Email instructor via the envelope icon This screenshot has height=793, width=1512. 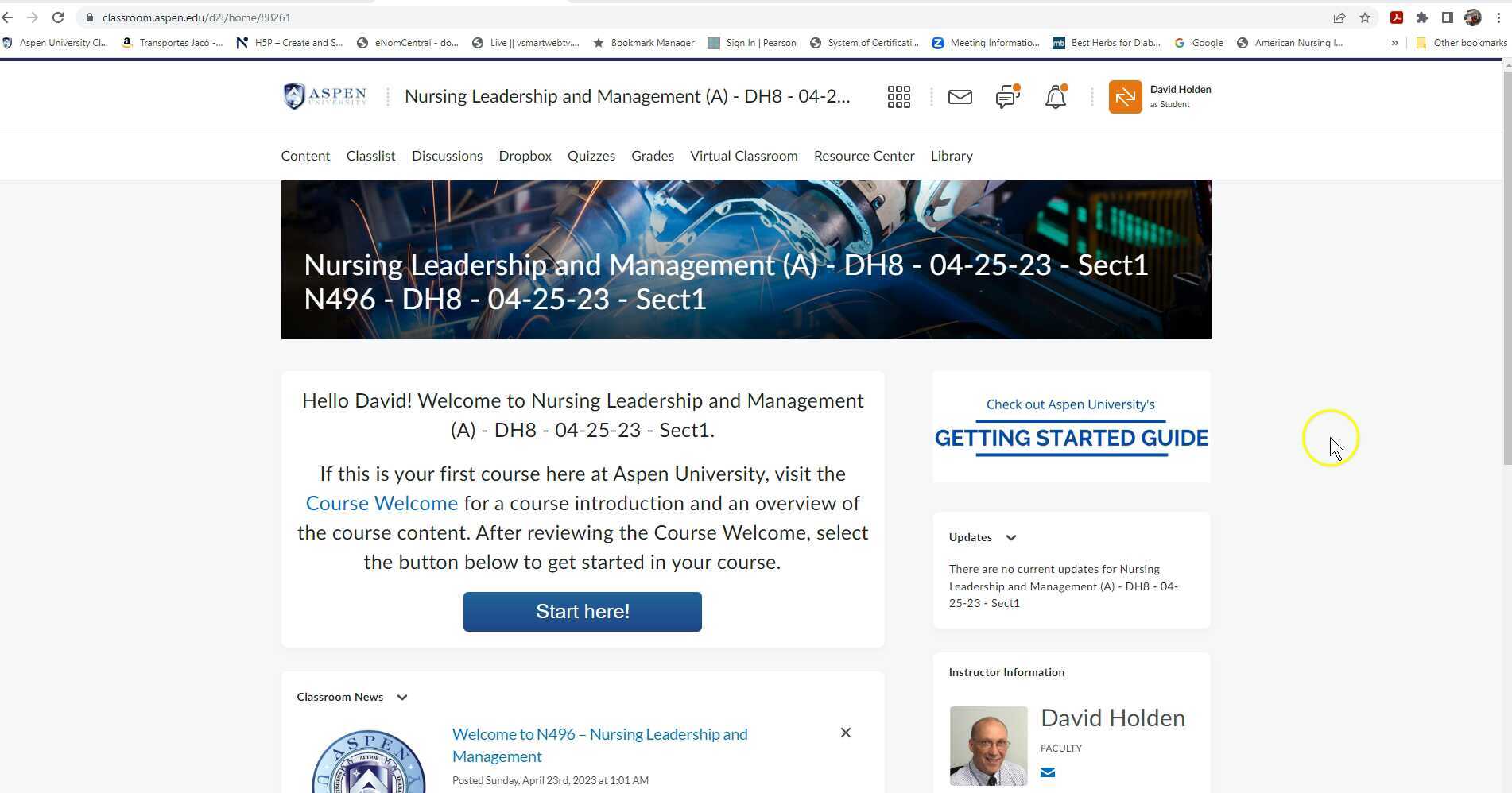tap(1048, 772)
